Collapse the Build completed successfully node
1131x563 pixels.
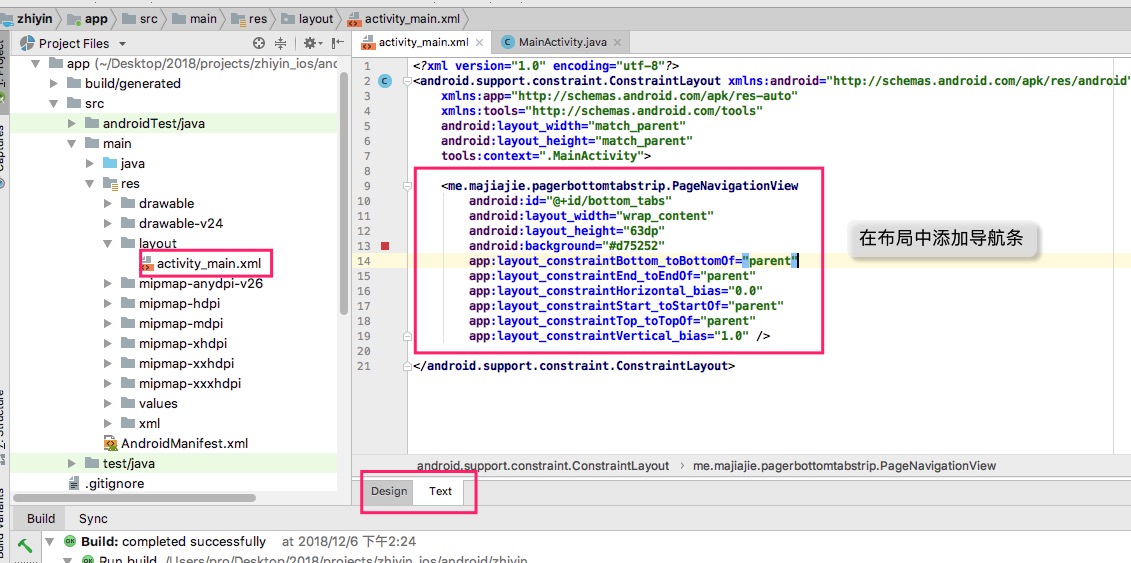pos(49,541)
